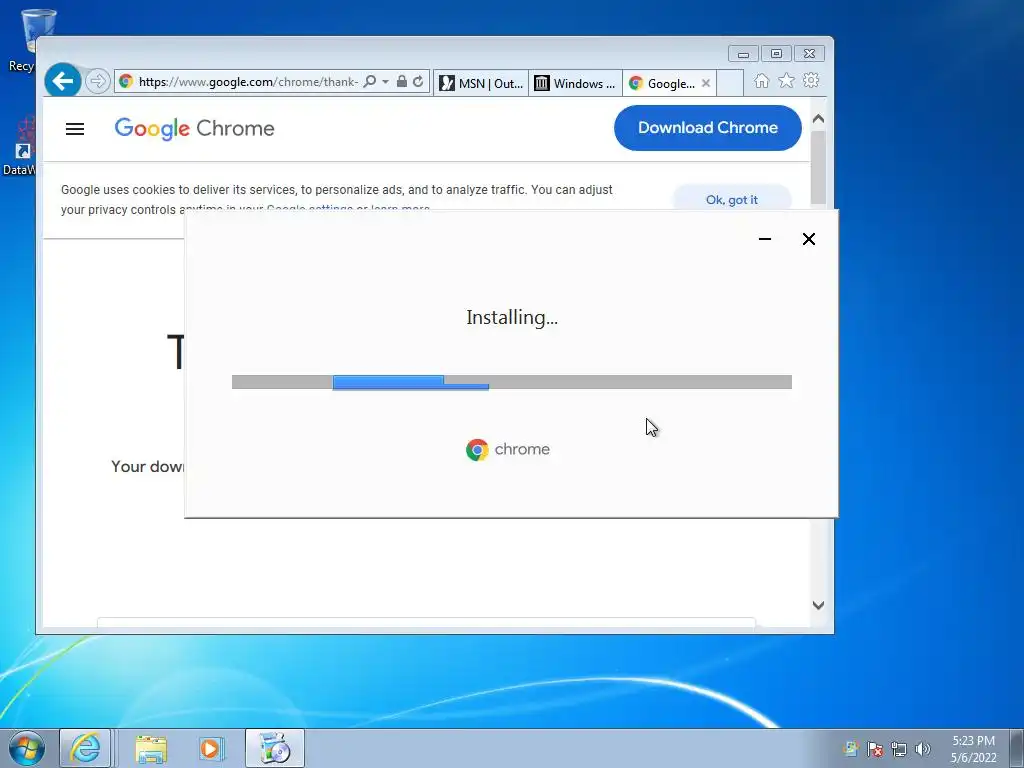Click the chrome logo in installer
The width and height of the screenshot is (1024, 768).
point(508,449)
